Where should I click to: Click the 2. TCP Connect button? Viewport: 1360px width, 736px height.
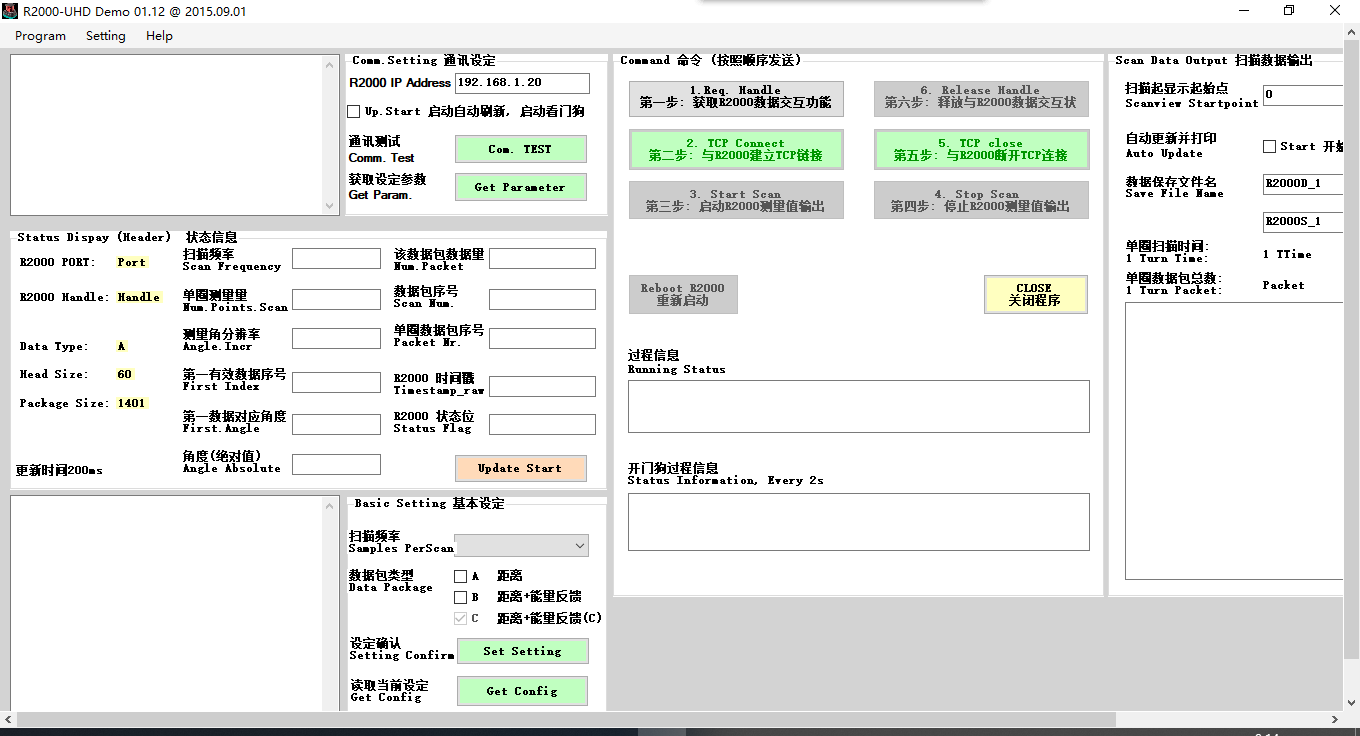coord(735,150)
